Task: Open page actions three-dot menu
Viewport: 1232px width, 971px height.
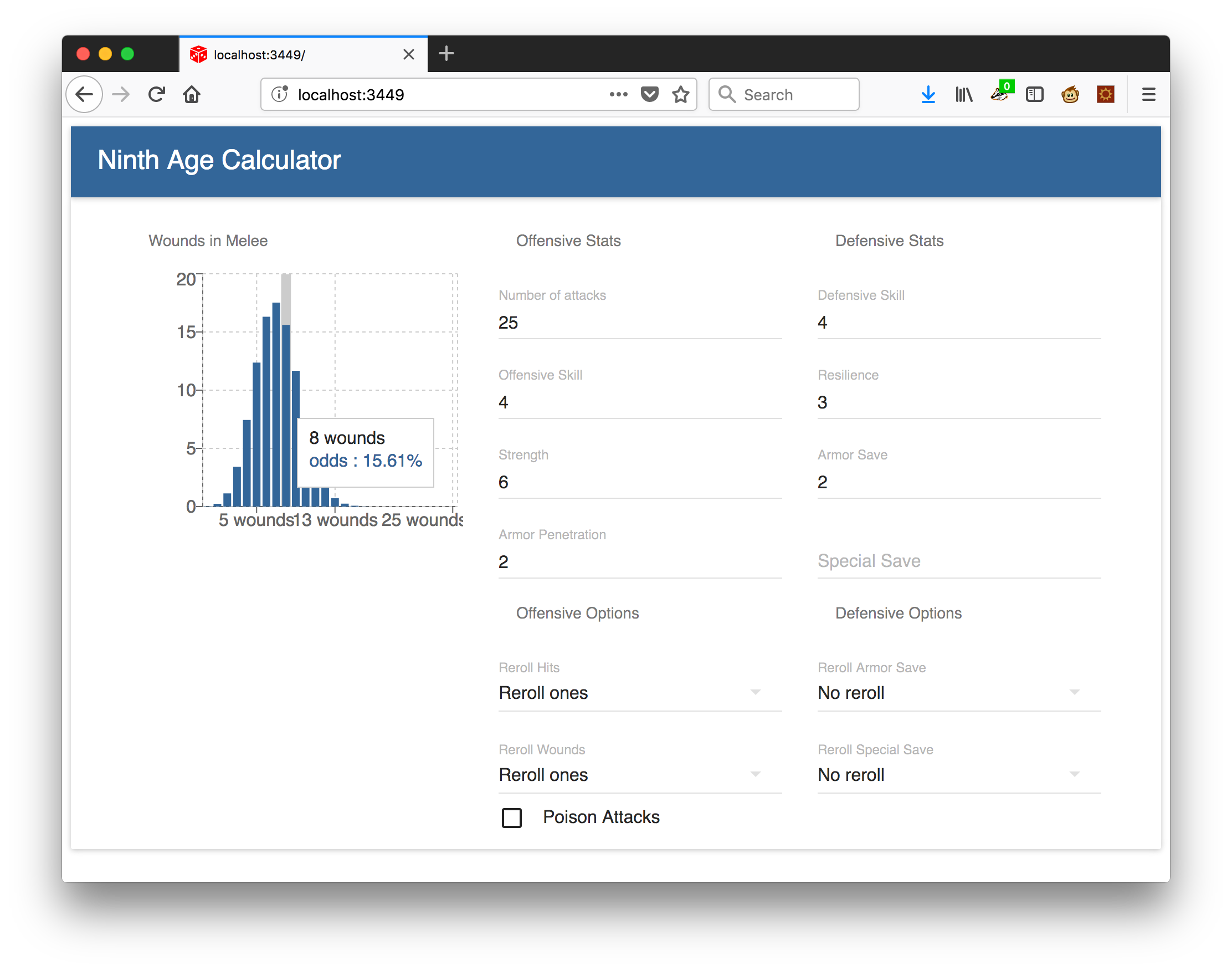Action: [x=618, y=94]
